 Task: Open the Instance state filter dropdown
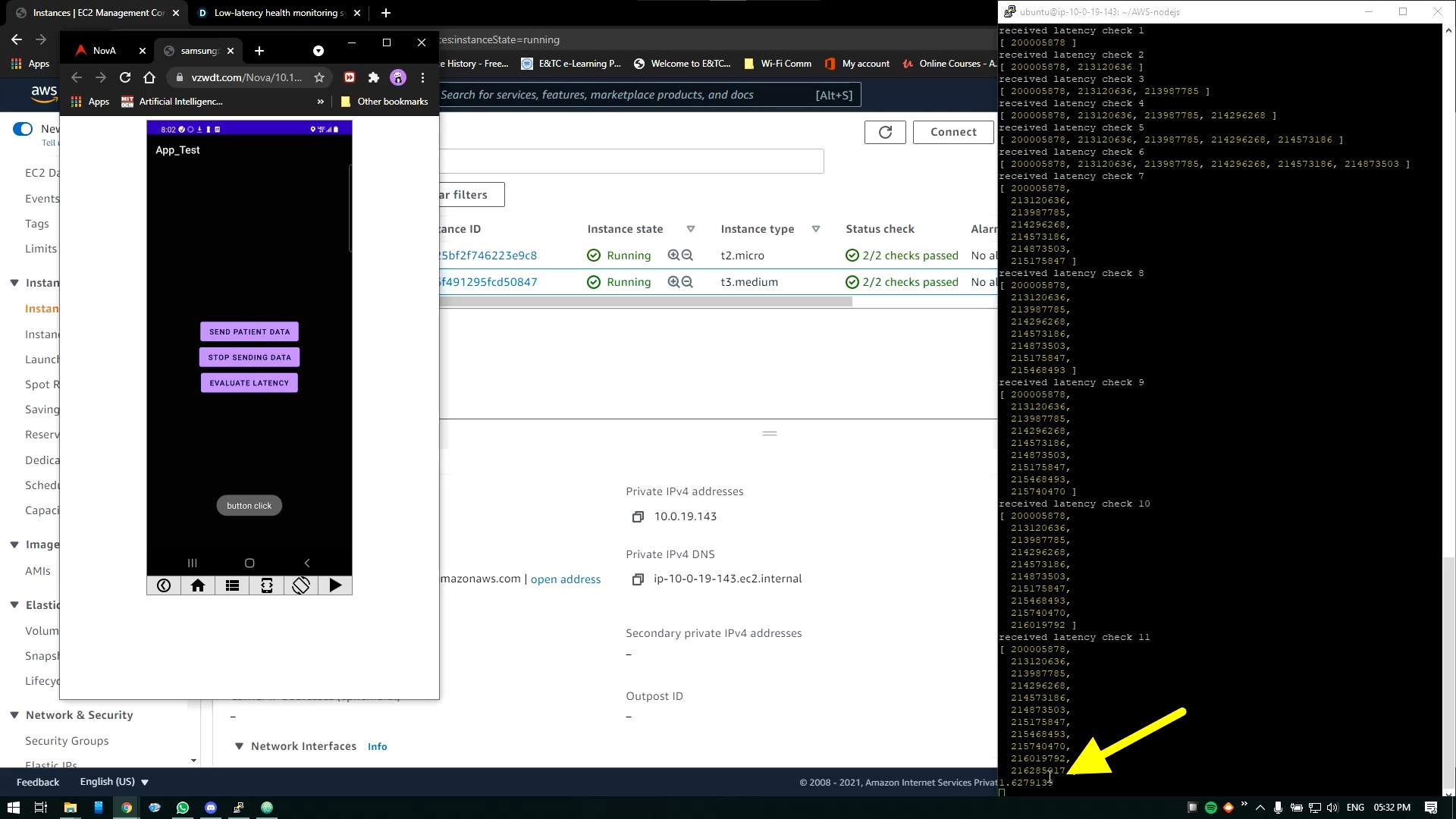[691, 229]
